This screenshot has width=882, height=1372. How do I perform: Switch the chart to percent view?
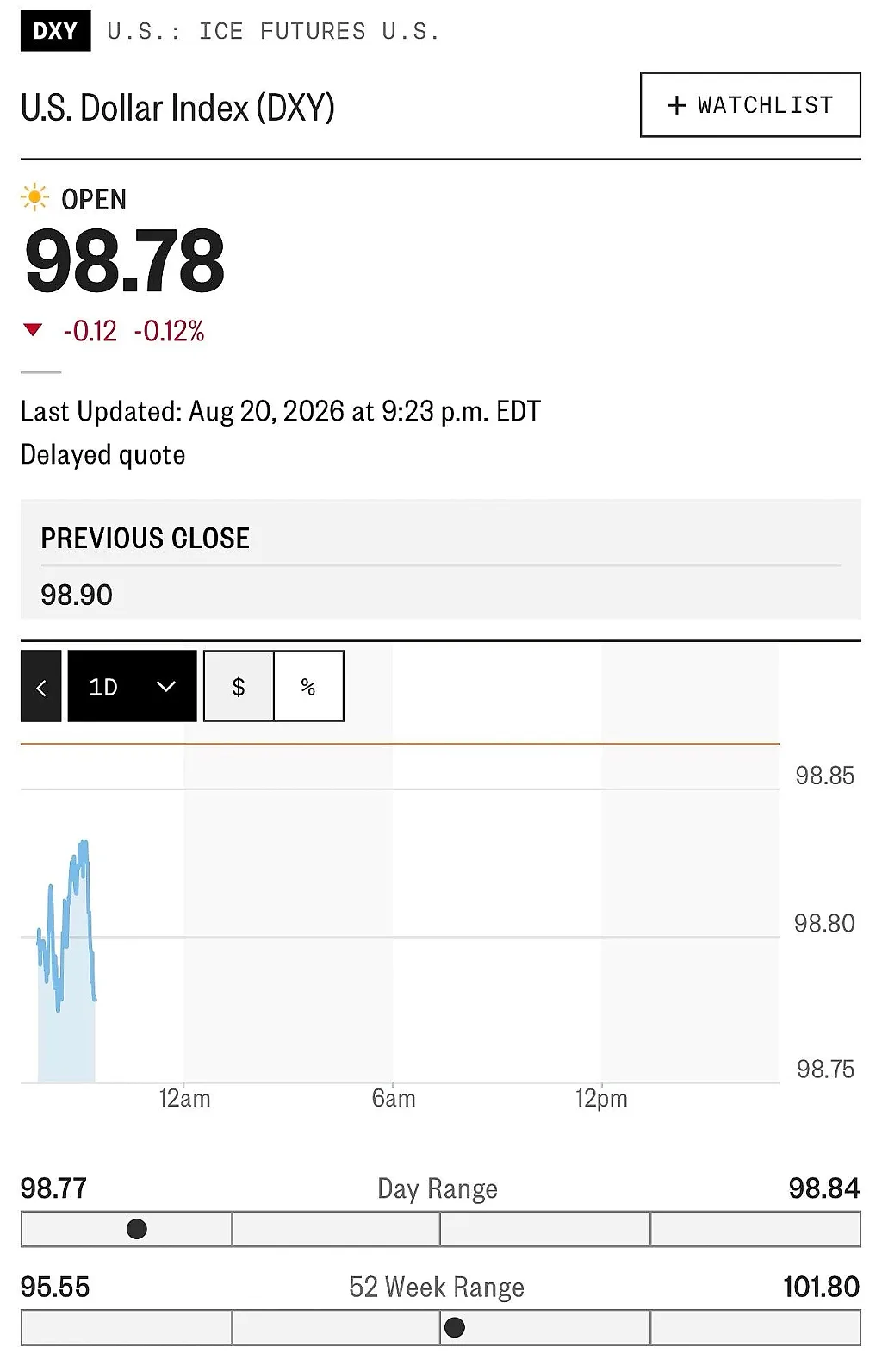click(x=308, y=687)
